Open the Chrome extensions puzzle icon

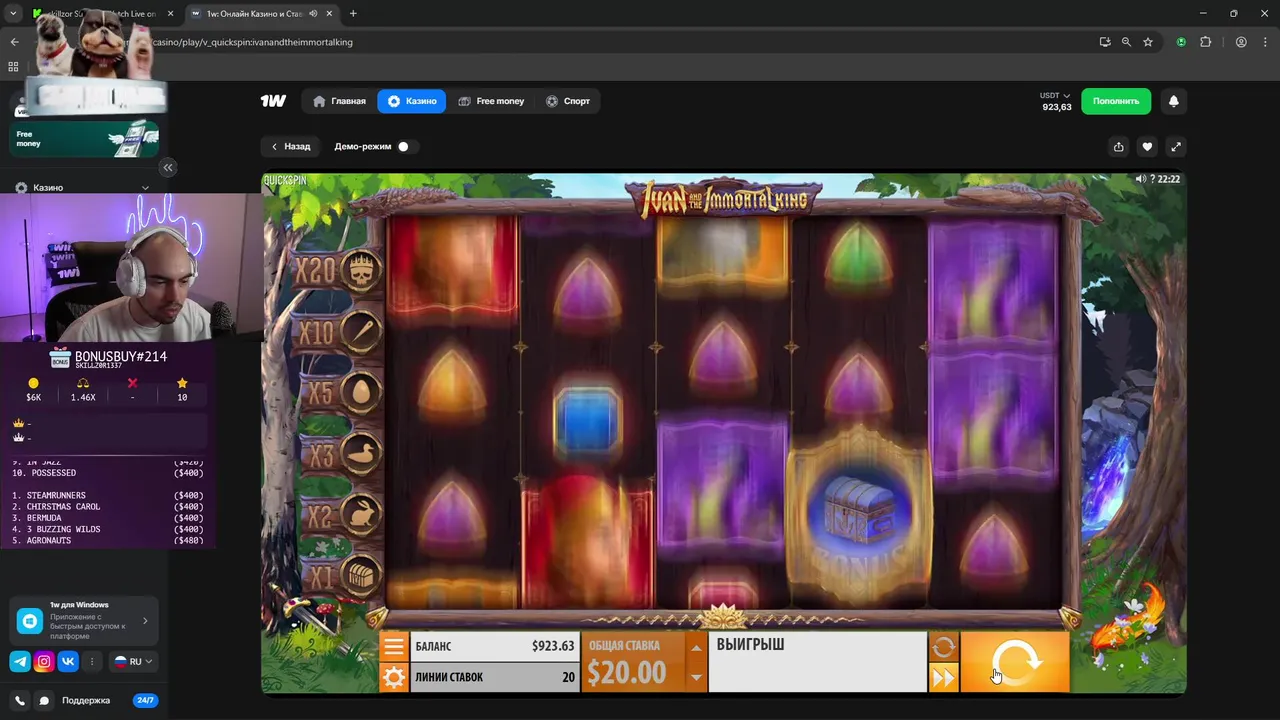coord(1205,42)
